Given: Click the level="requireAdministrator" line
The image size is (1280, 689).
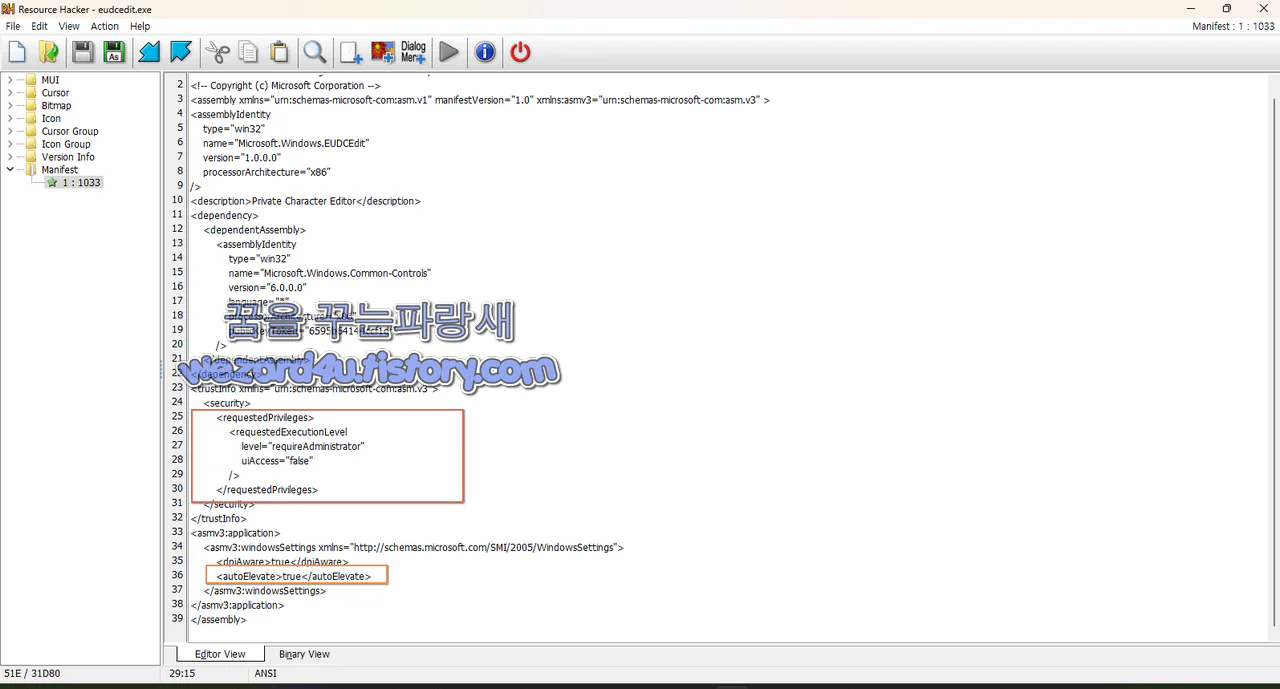Looking at the screenshot, I should [303, 446].
